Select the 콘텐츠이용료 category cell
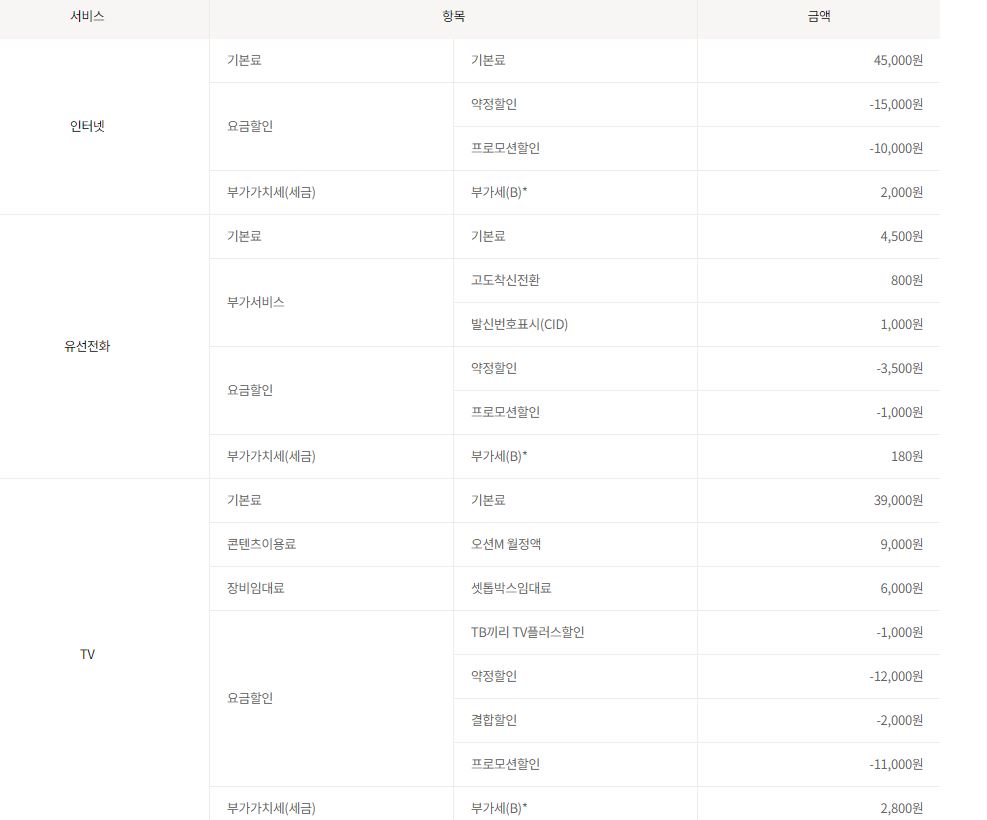 [261, 544]
